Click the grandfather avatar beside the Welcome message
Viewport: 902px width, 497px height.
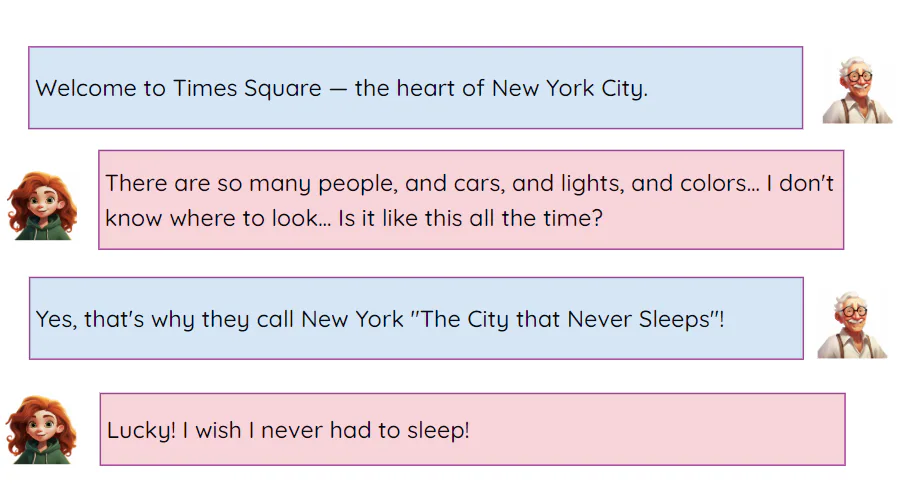pyautogui.click(x=857, y=90)
